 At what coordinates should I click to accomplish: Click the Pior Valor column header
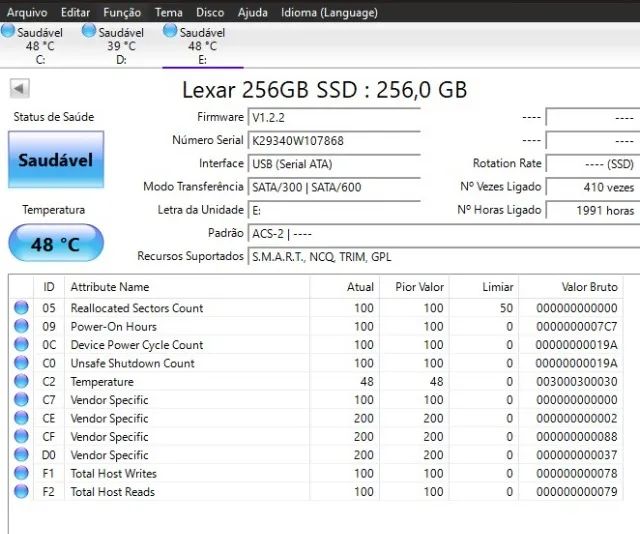pyautogui.click(x=414, y=287)
